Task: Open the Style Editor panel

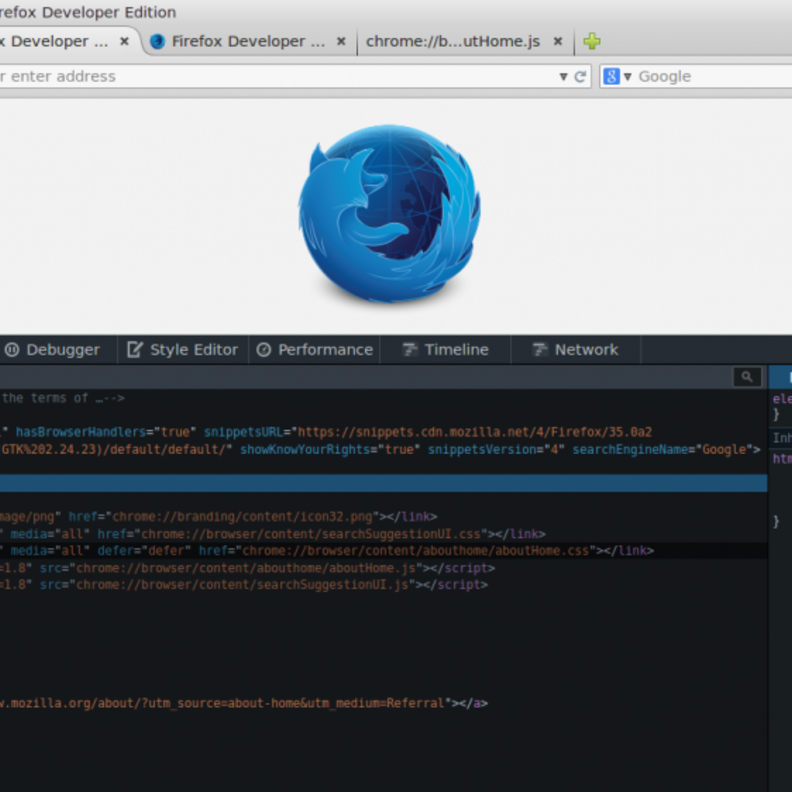Action: [x=183, y=350]
